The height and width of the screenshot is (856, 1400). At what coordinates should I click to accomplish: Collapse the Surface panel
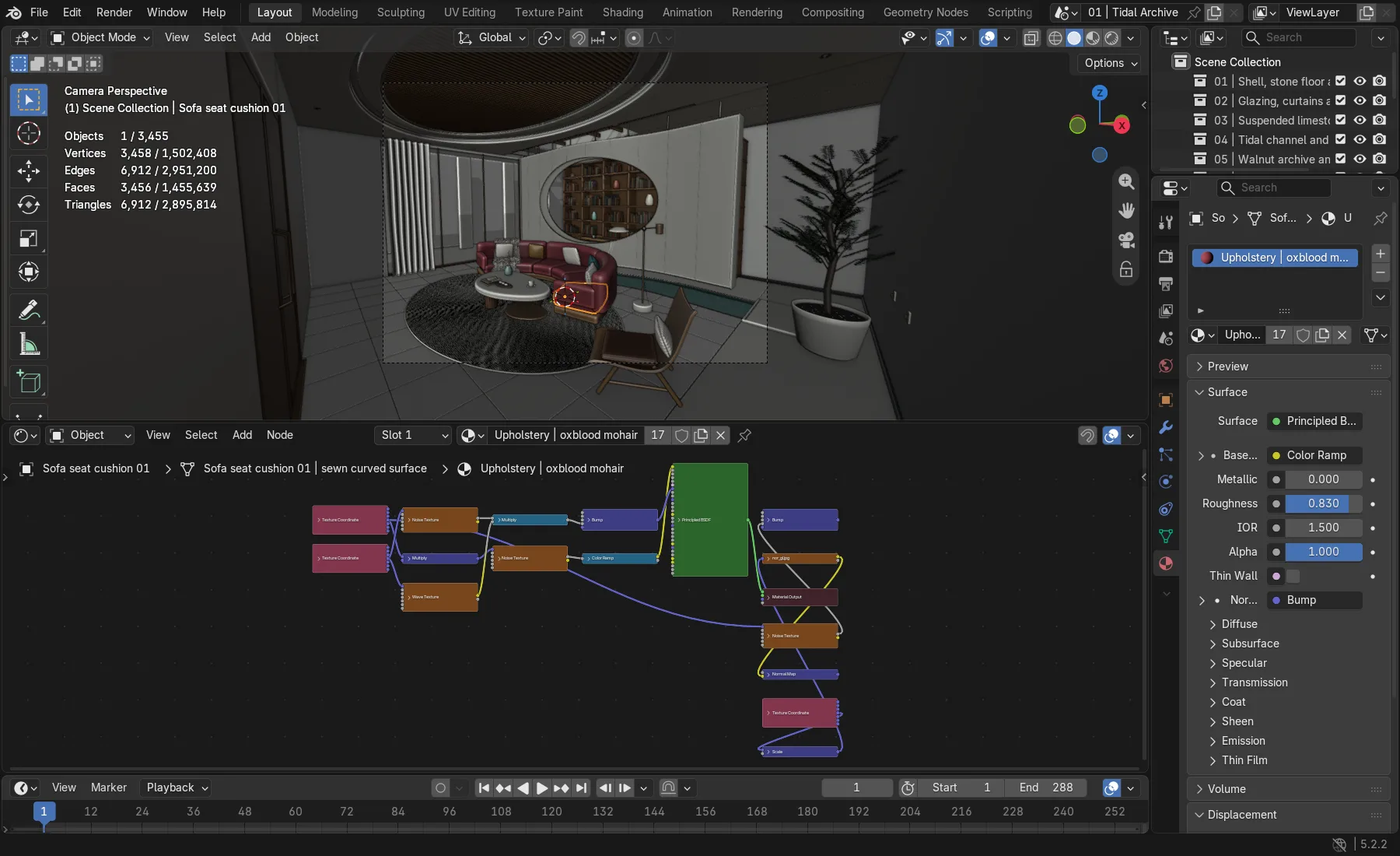tap(1227, 392)
